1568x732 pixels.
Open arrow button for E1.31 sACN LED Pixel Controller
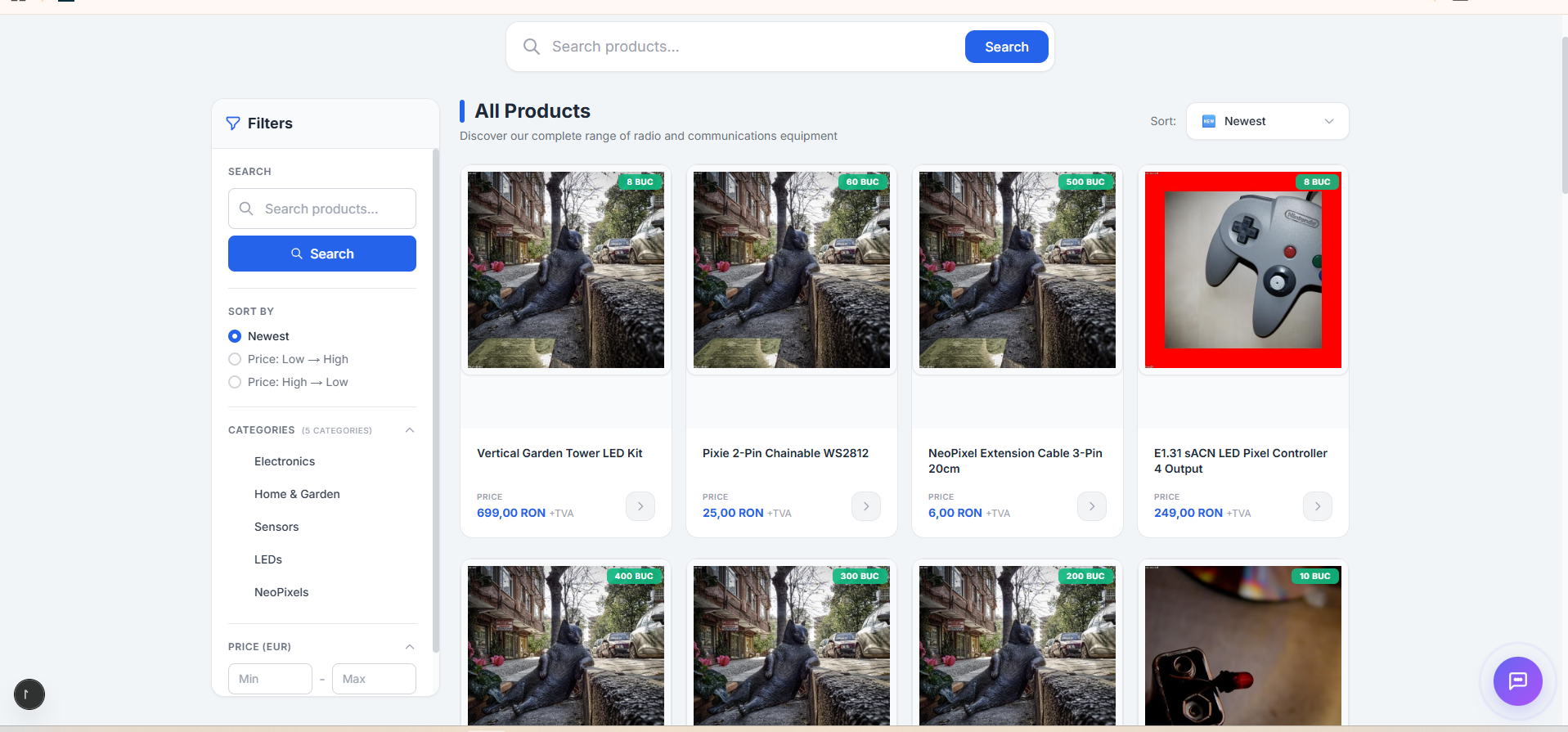tap(1318, 506)
